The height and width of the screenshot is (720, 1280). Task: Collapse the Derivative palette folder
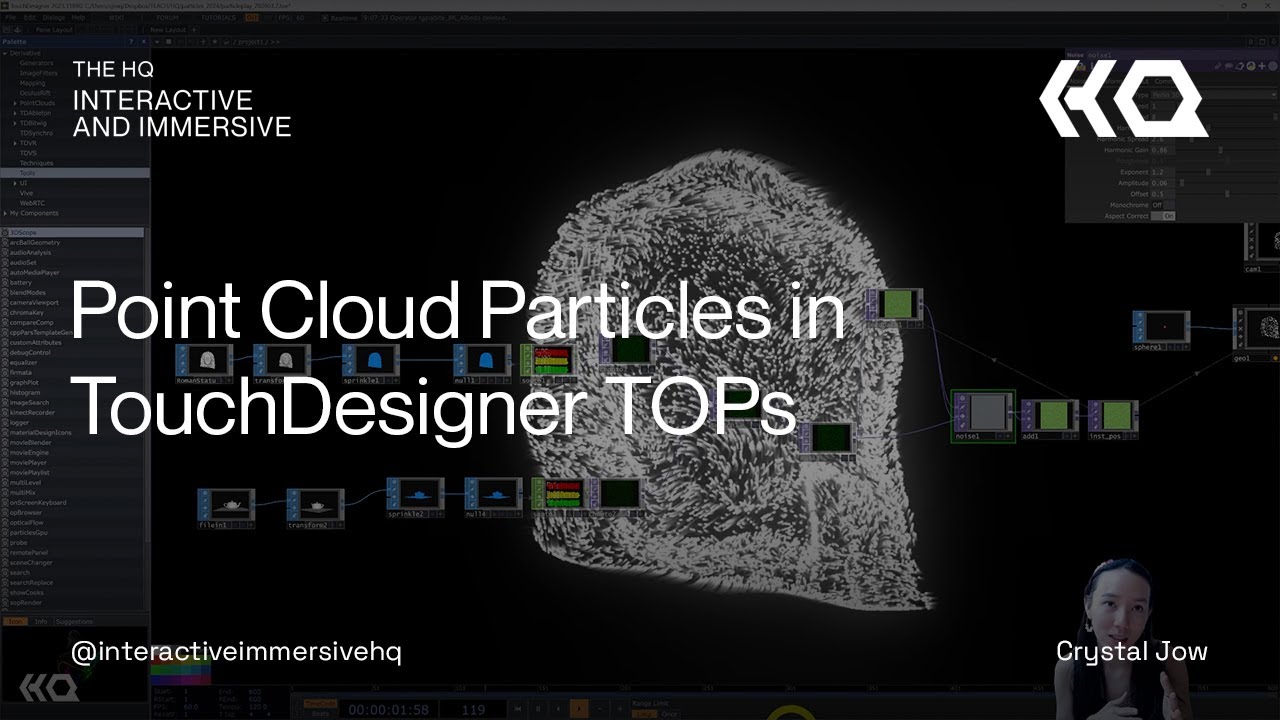click(6, 53)
